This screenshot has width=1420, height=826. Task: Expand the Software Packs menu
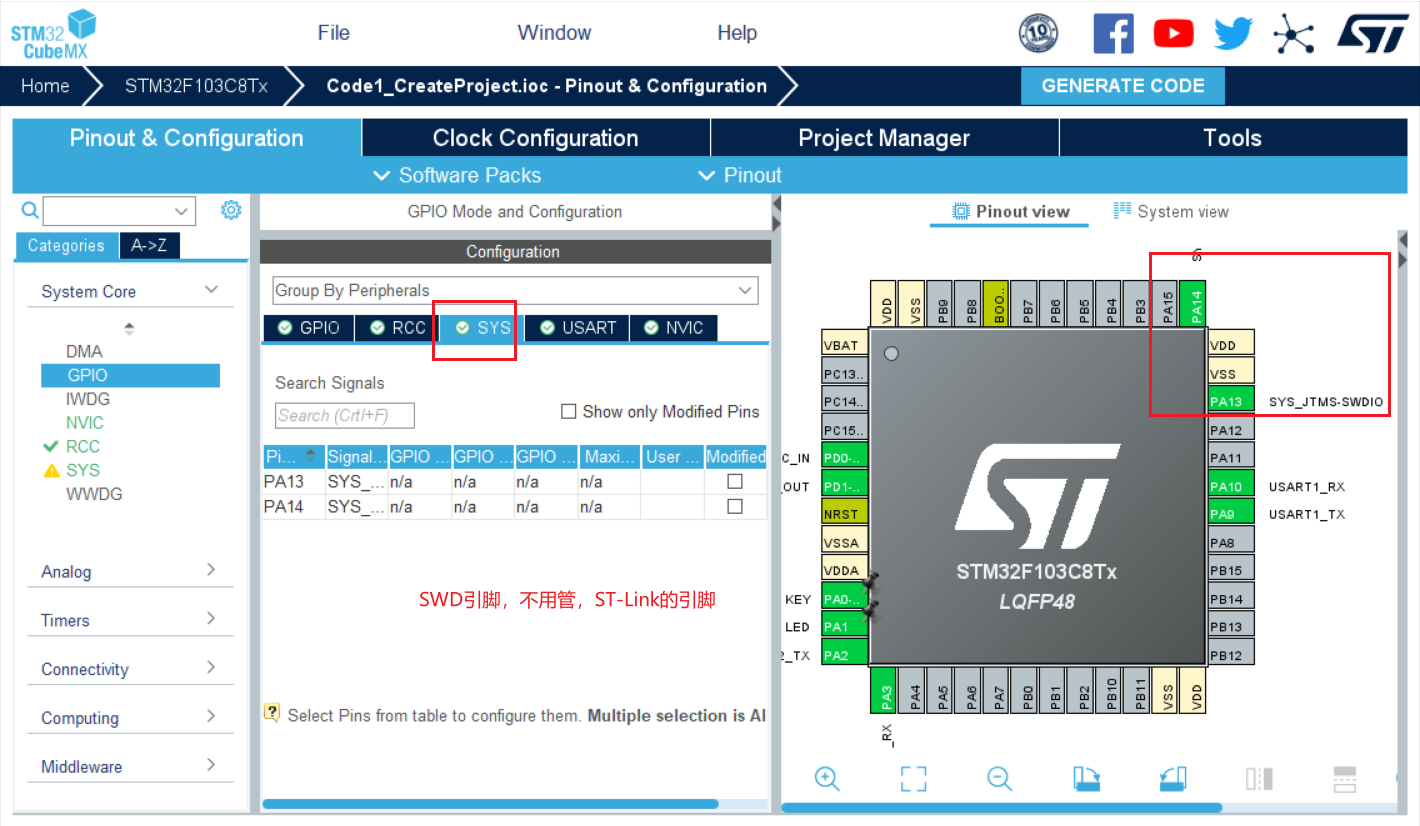pyautogui.click(x=457, y=175)
